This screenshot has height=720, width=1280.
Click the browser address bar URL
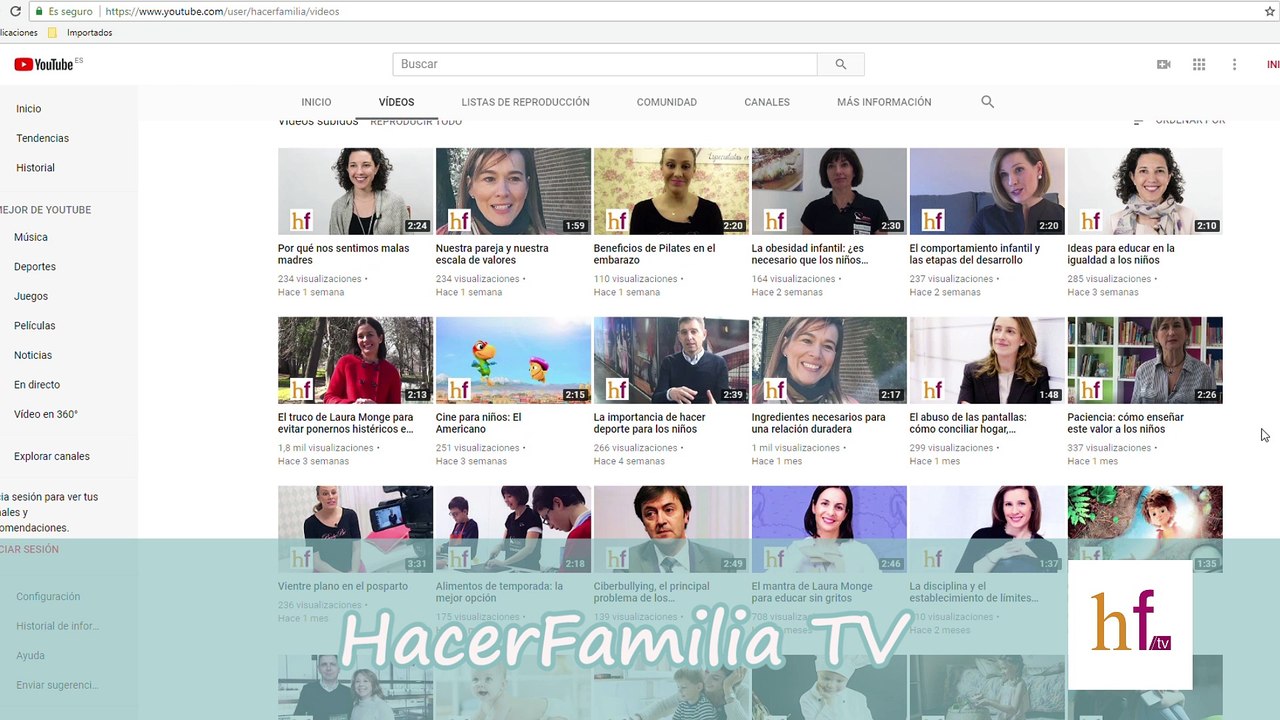222,11
